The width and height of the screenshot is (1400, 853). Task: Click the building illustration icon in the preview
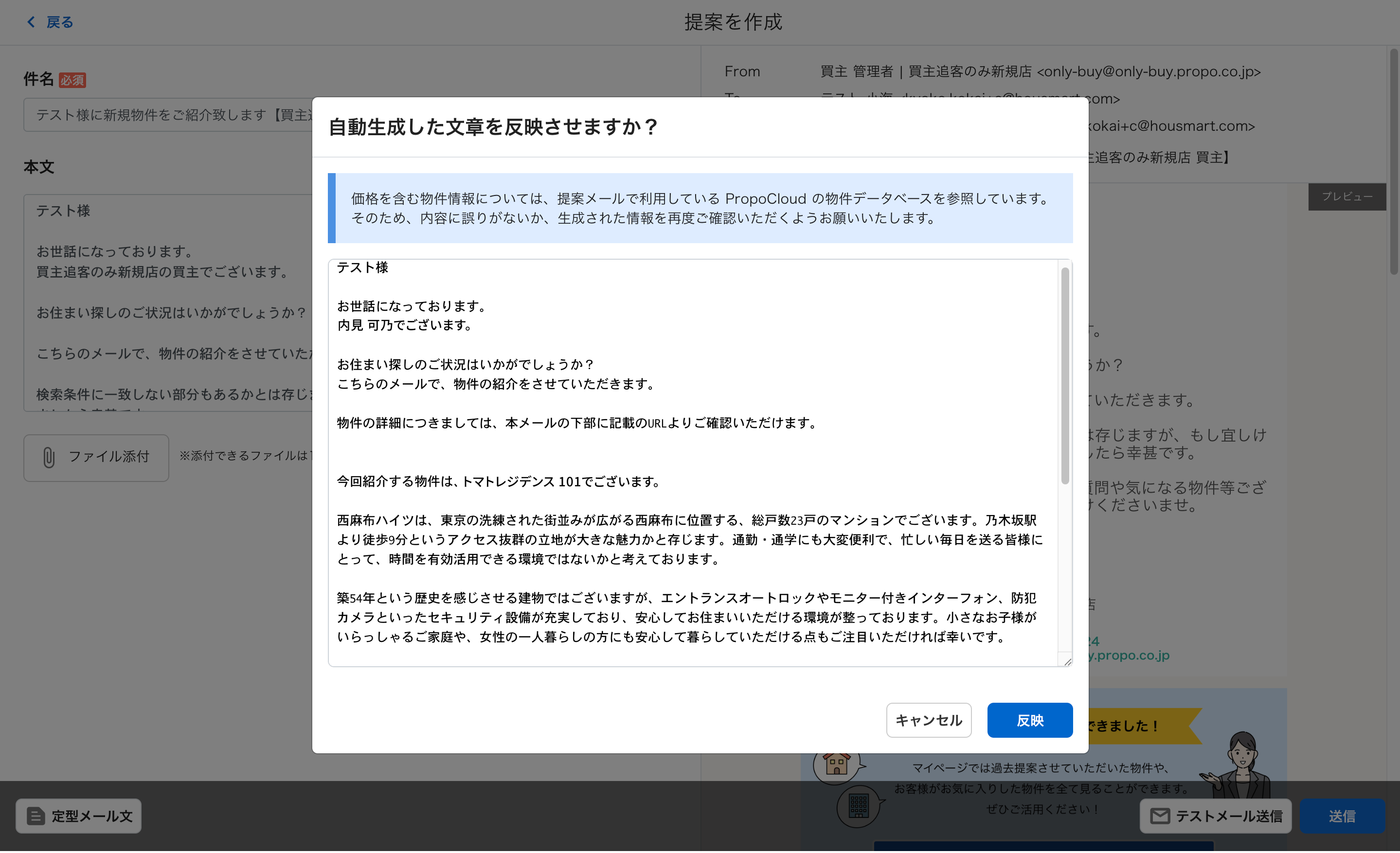coord(858,806)
